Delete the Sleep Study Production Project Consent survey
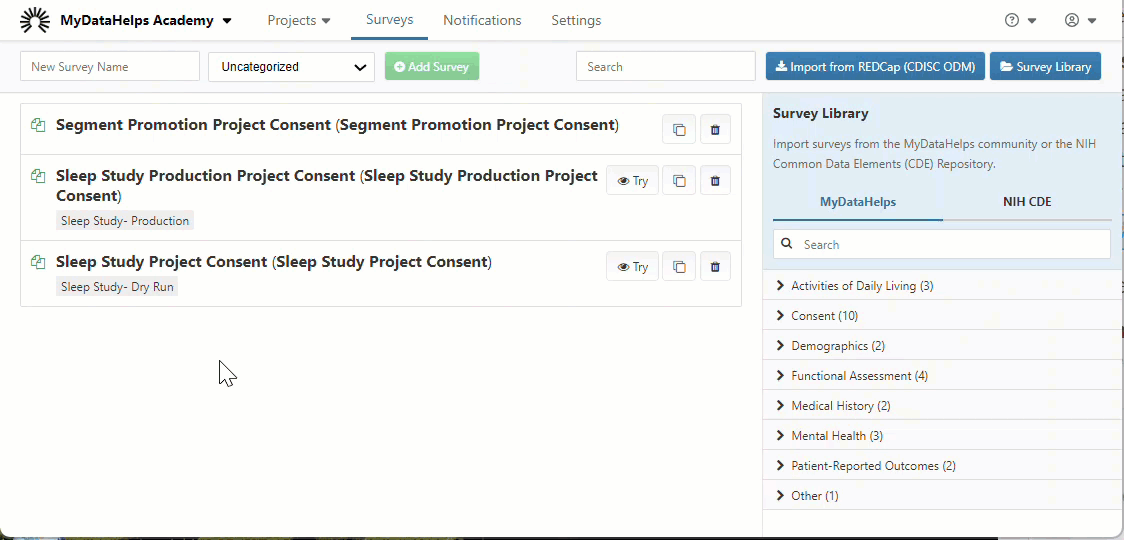The image size is (1124, 540). 715,181
